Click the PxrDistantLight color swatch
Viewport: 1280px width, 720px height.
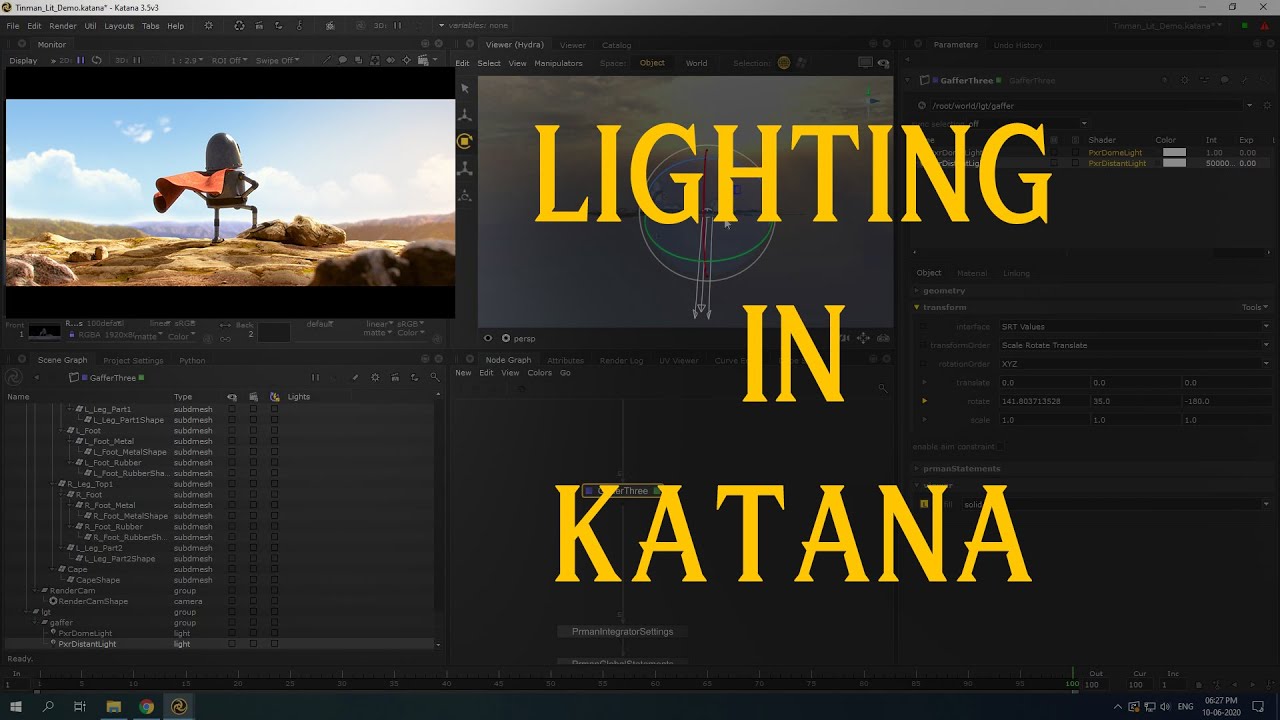click(x=1174, y=163)
